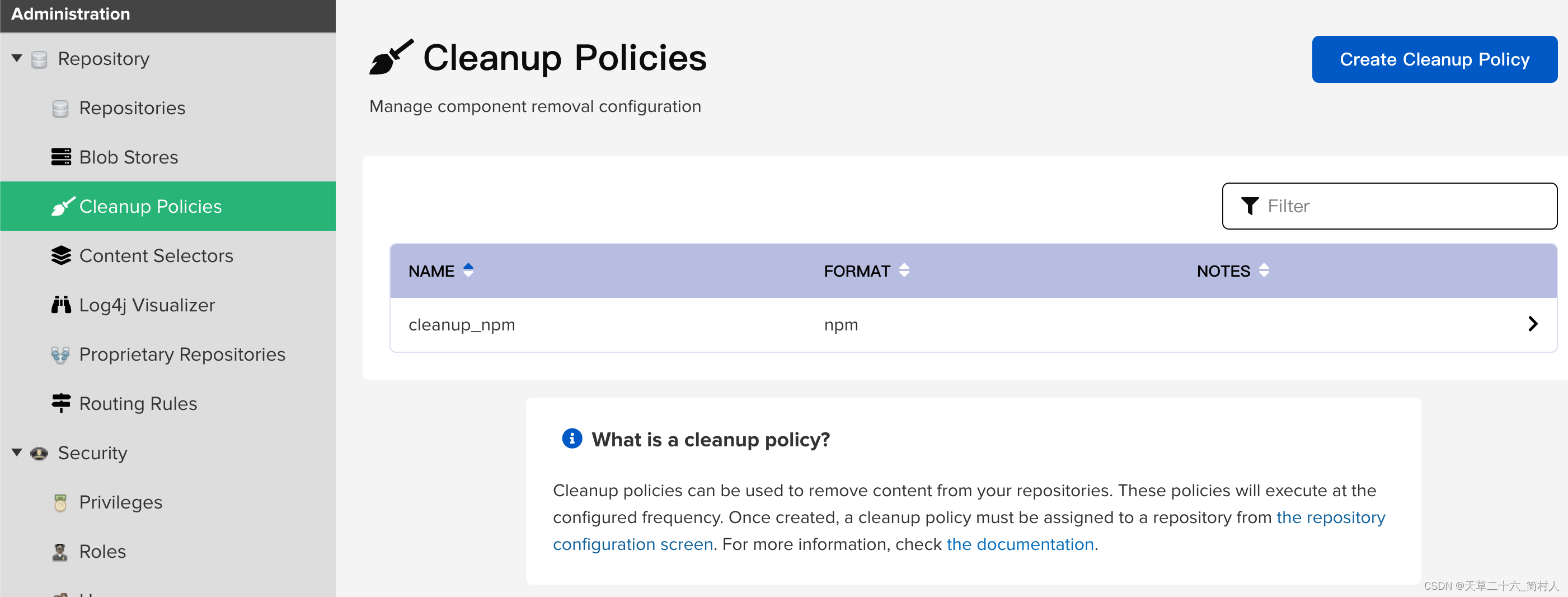1568x597 pixels.
Task: Open the Routing Rules menu item
Action: (x=138, y=403)
